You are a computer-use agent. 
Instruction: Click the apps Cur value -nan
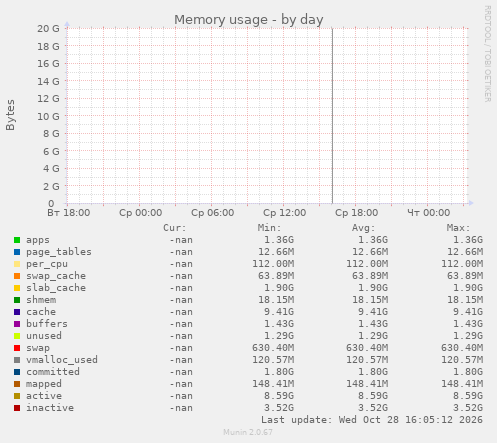[181, 240]
